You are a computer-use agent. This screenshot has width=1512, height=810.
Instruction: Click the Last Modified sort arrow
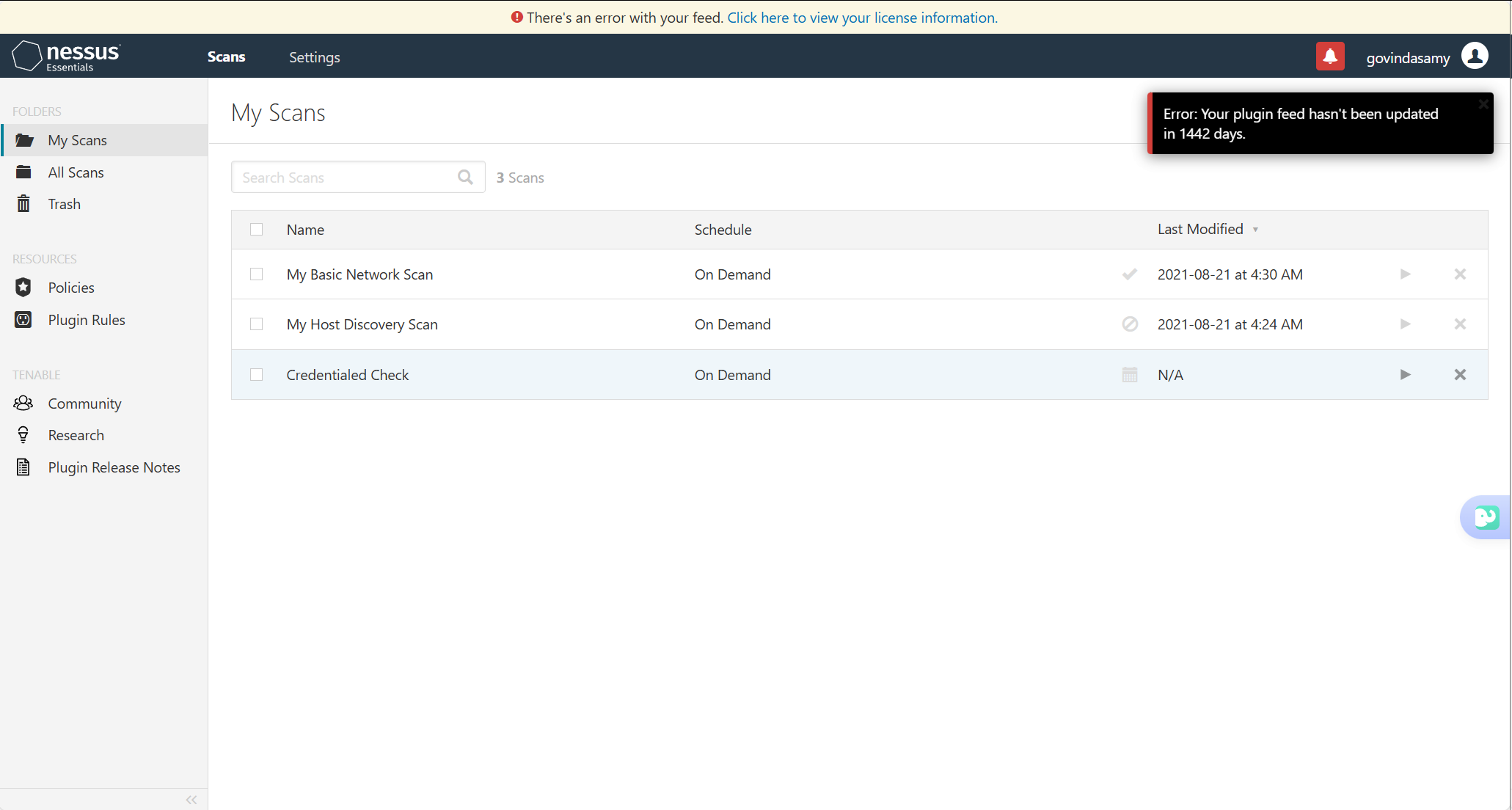[x=1255, y=230]
